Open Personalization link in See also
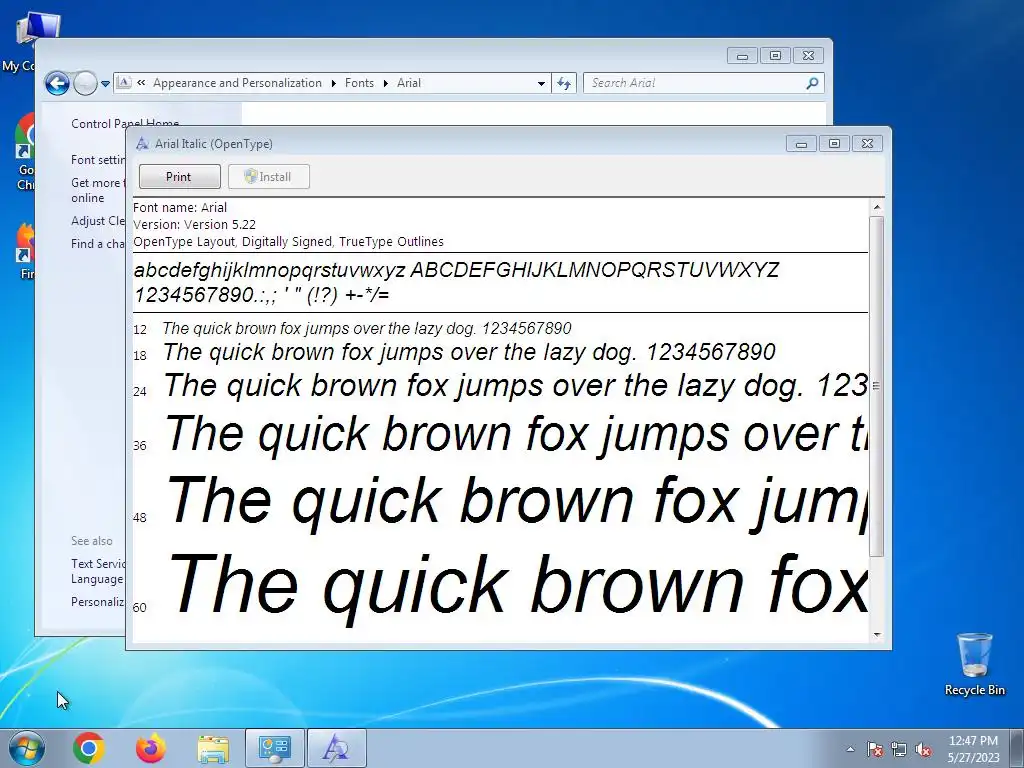Image resolution: width=1024 pixels, height=768 pixels. point(98,601)
